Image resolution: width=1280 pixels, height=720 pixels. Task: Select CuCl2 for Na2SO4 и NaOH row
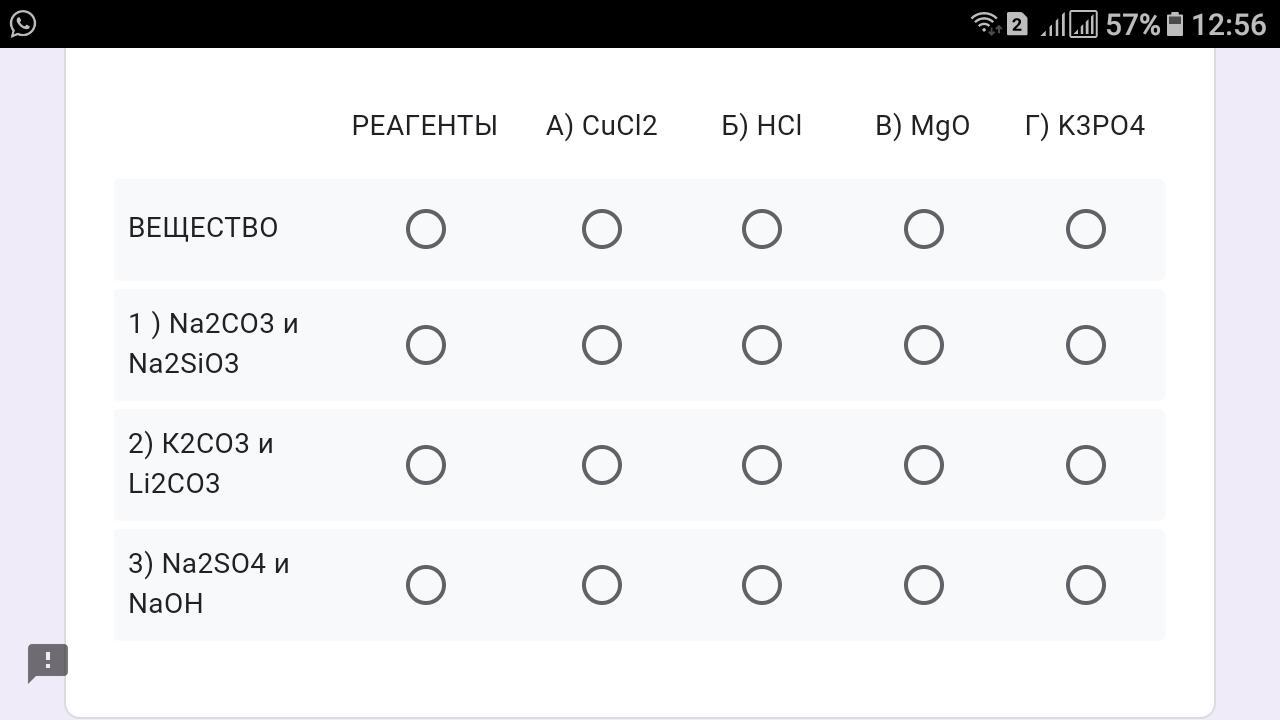point(602,585)
